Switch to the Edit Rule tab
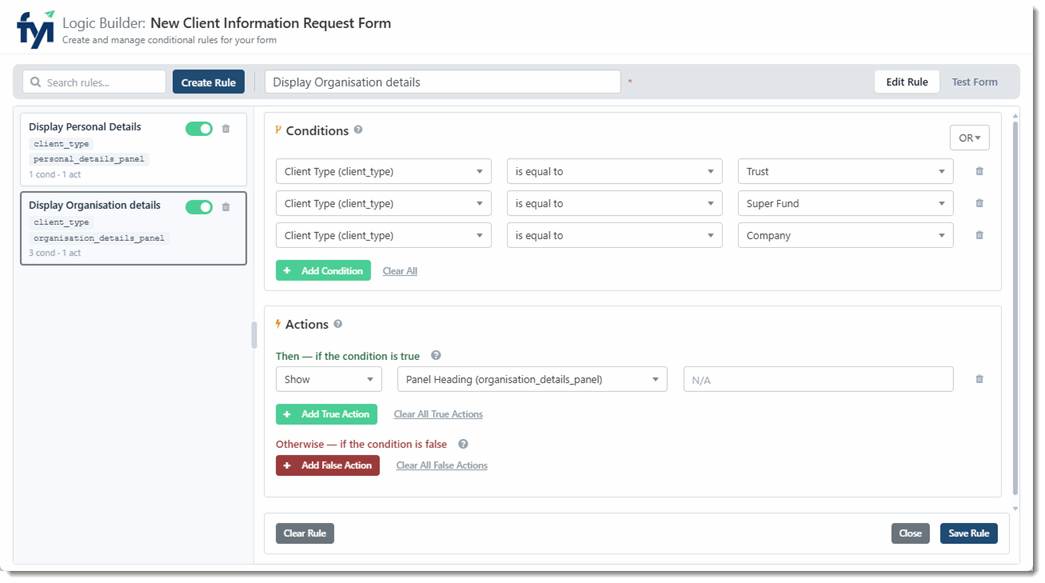Viewport: 1045px width, 583px height. pos(906,82)
